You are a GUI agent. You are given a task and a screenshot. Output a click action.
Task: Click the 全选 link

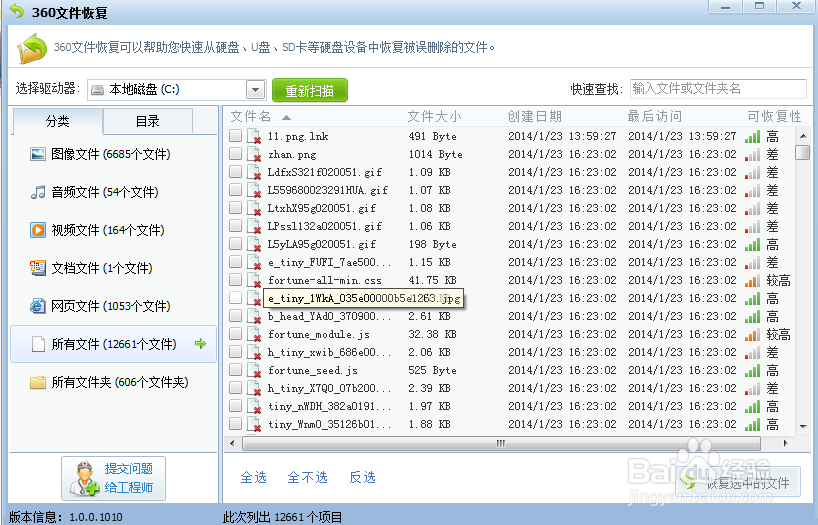254,477
